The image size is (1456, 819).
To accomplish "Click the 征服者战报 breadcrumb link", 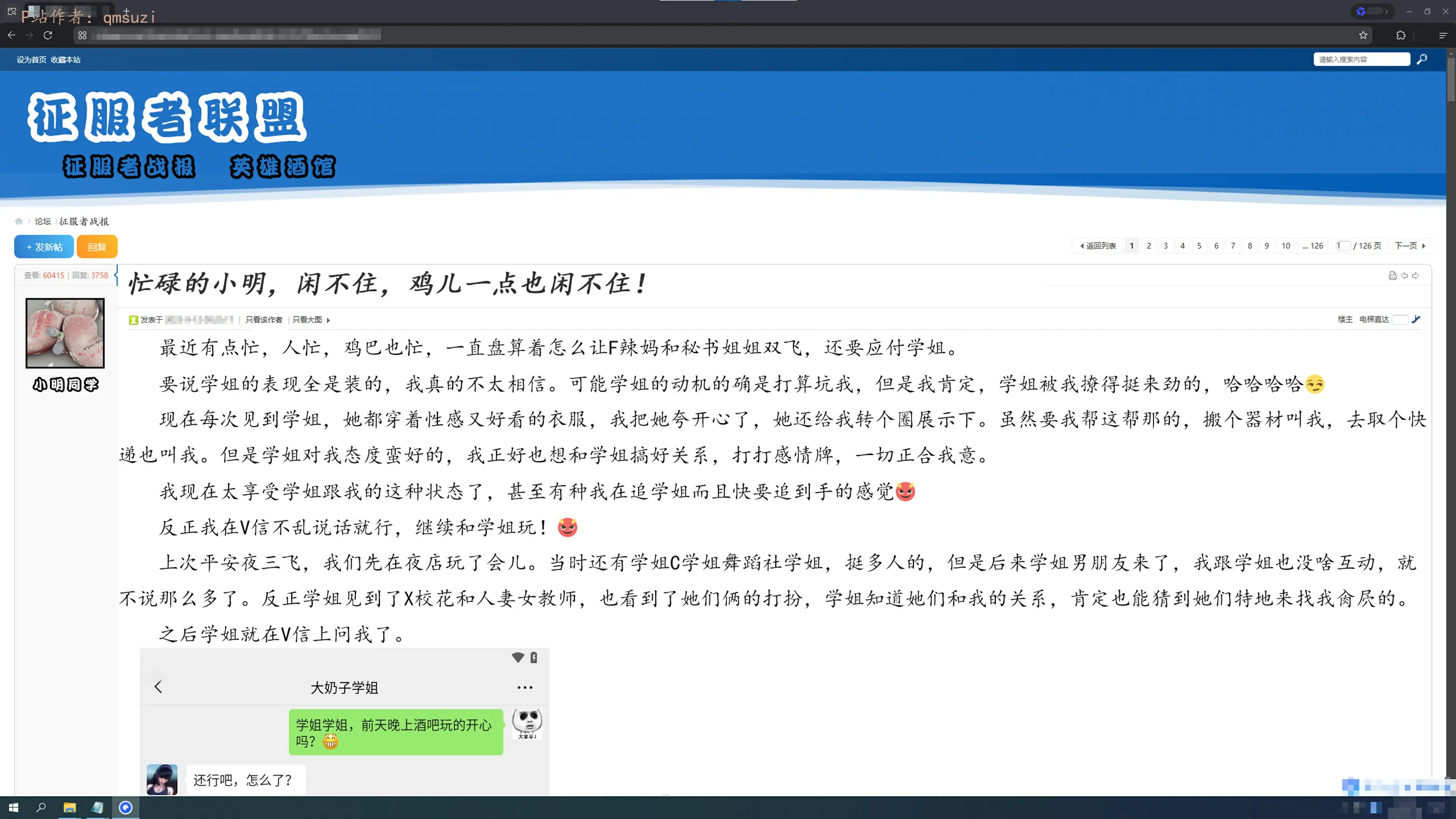I will (x=84, y=221).
